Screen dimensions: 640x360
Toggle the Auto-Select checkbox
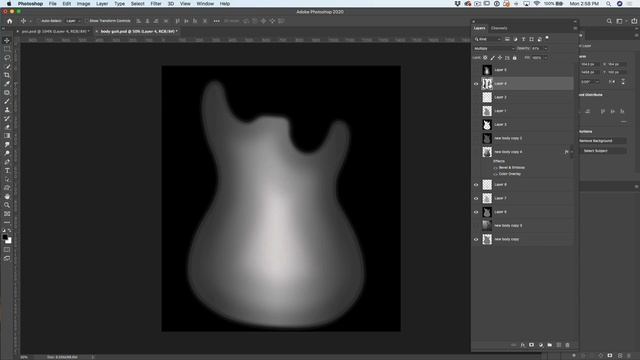point(39,21)
